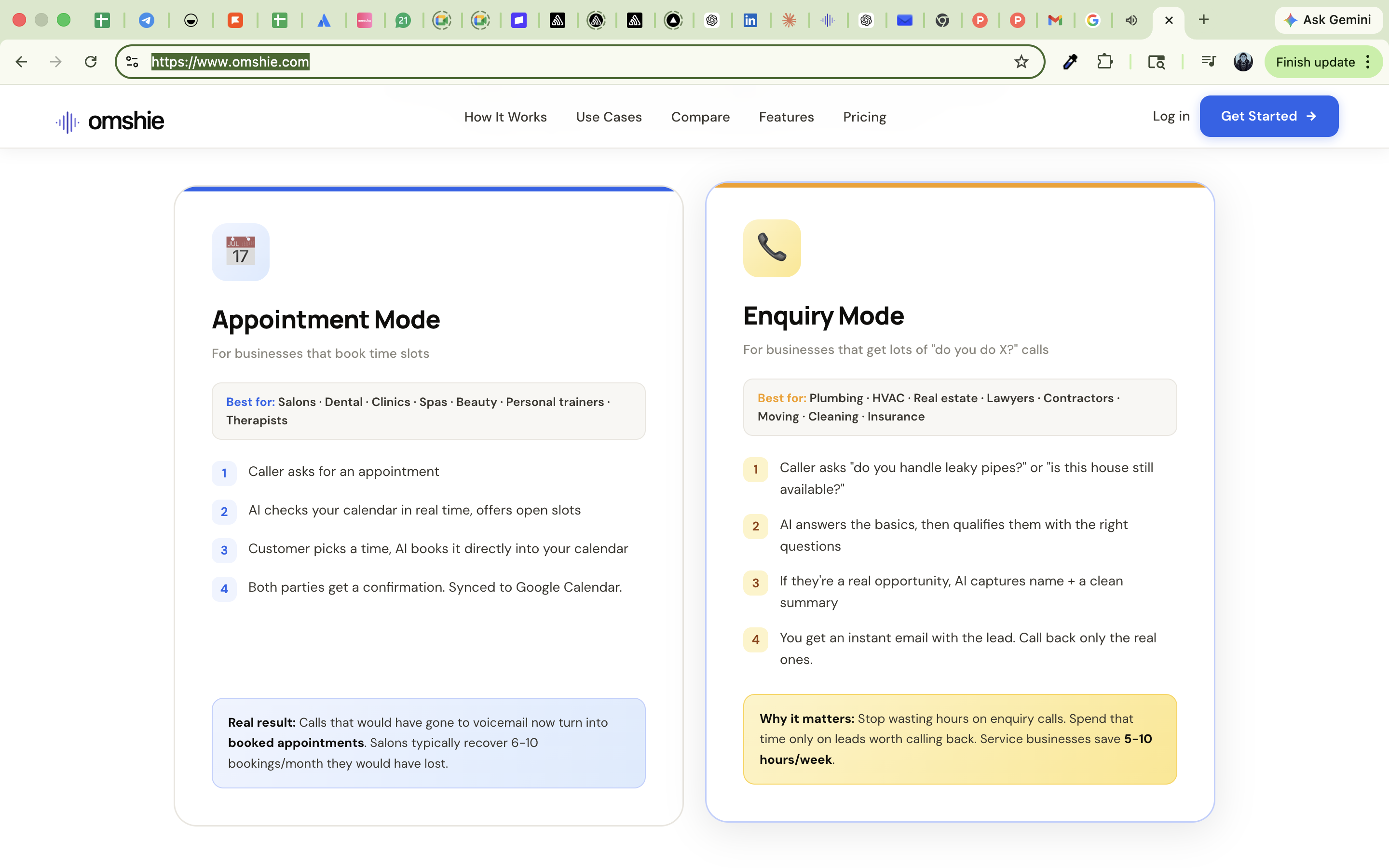Click "Both parties get a confirmation" step
This screenshot has width=1389, height=868.
coord(435,587)
